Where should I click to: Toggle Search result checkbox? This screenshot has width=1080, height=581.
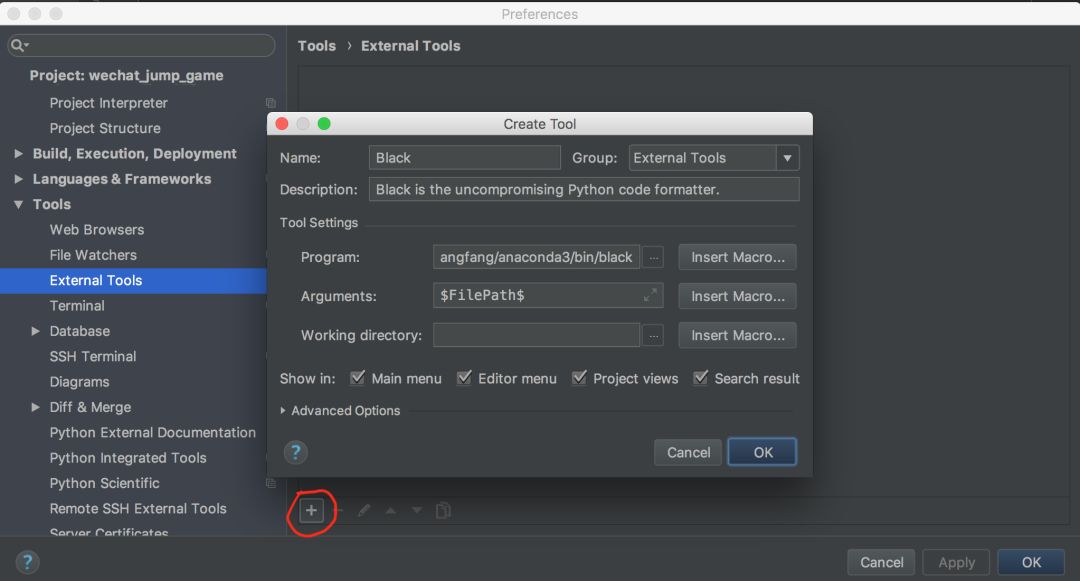pyautogui.click(x=700, y=377)
